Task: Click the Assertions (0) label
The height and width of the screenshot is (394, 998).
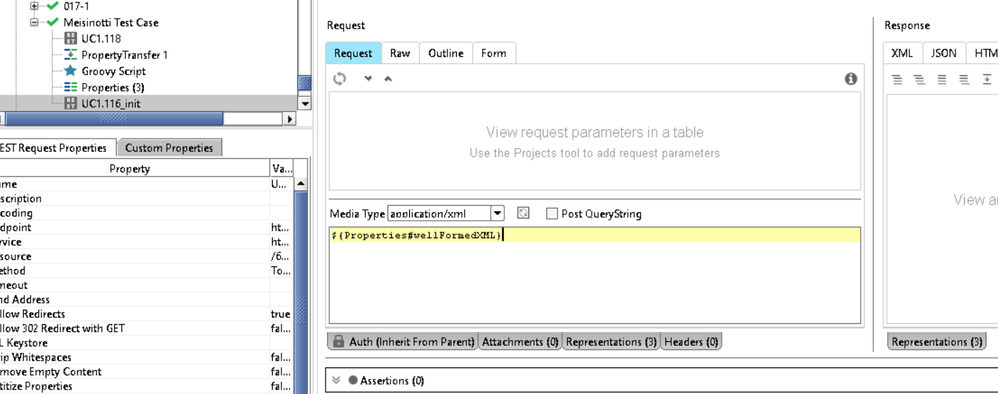Action: 392,381
